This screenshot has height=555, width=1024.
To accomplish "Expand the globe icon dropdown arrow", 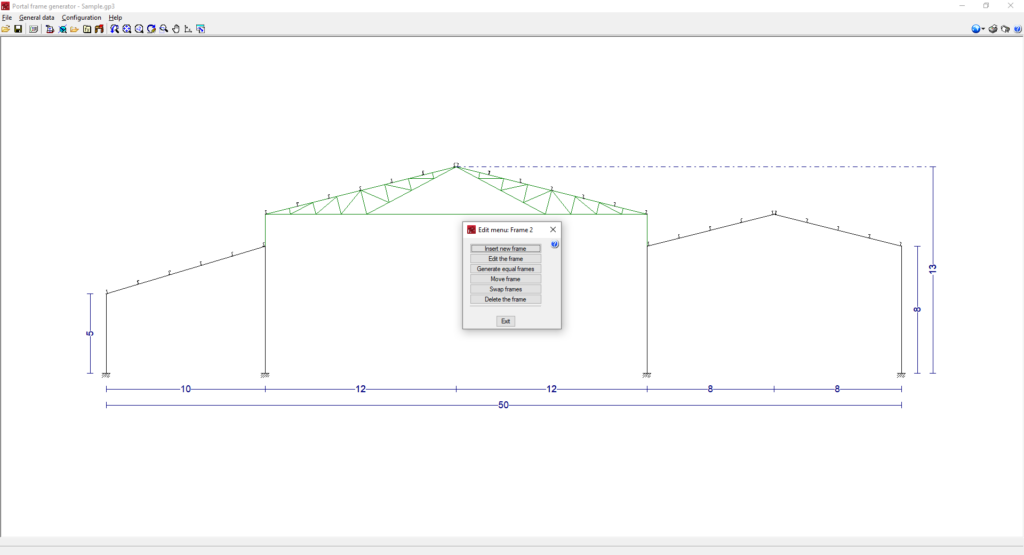I will click(x=984, y=29).
